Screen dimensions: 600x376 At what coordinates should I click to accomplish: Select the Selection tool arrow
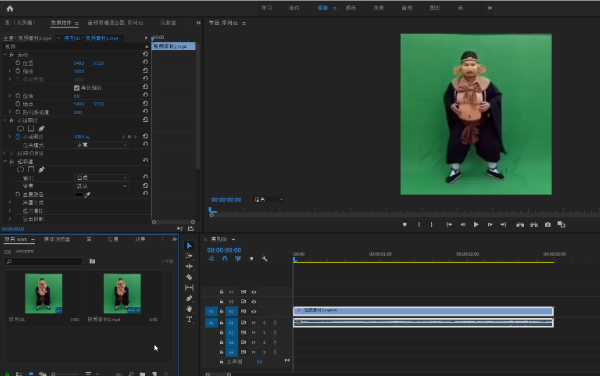tap(189, 246)
